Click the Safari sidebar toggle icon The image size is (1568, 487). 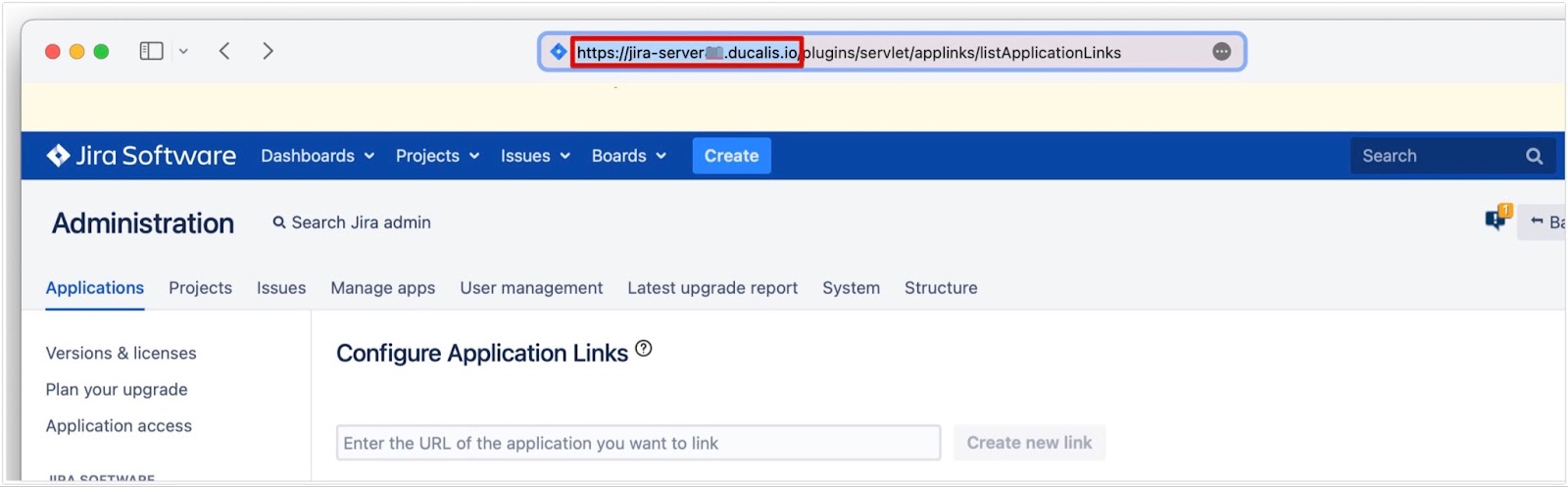151,51
